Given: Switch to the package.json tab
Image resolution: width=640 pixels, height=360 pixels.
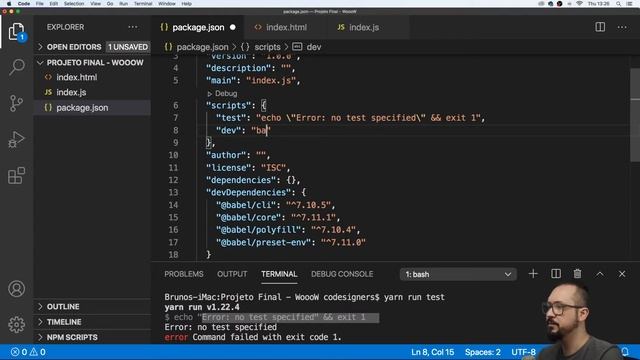Looking at the screenshot, I should pos(198,27).
